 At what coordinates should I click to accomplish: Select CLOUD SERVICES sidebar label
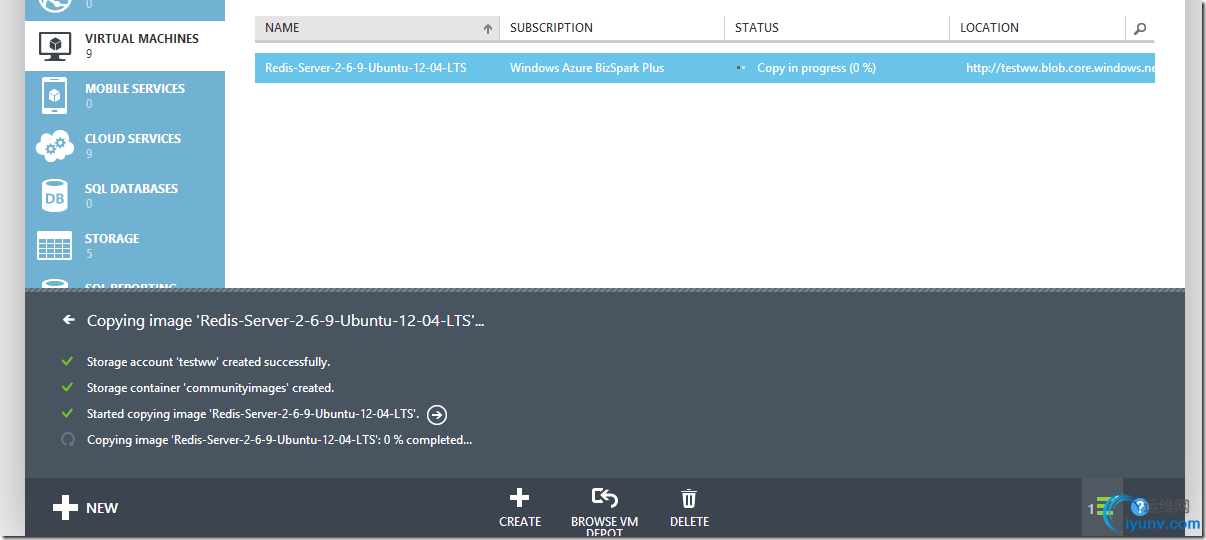pyautogui.click(x=133, y=139)
